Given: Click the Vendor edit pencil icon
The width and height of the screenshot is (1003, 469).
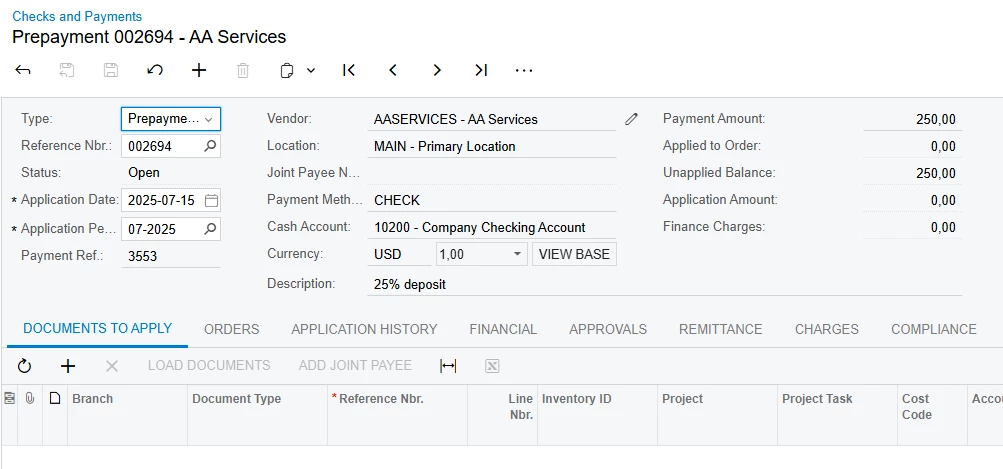Looking at the screenshot, I should coord(631,119).
